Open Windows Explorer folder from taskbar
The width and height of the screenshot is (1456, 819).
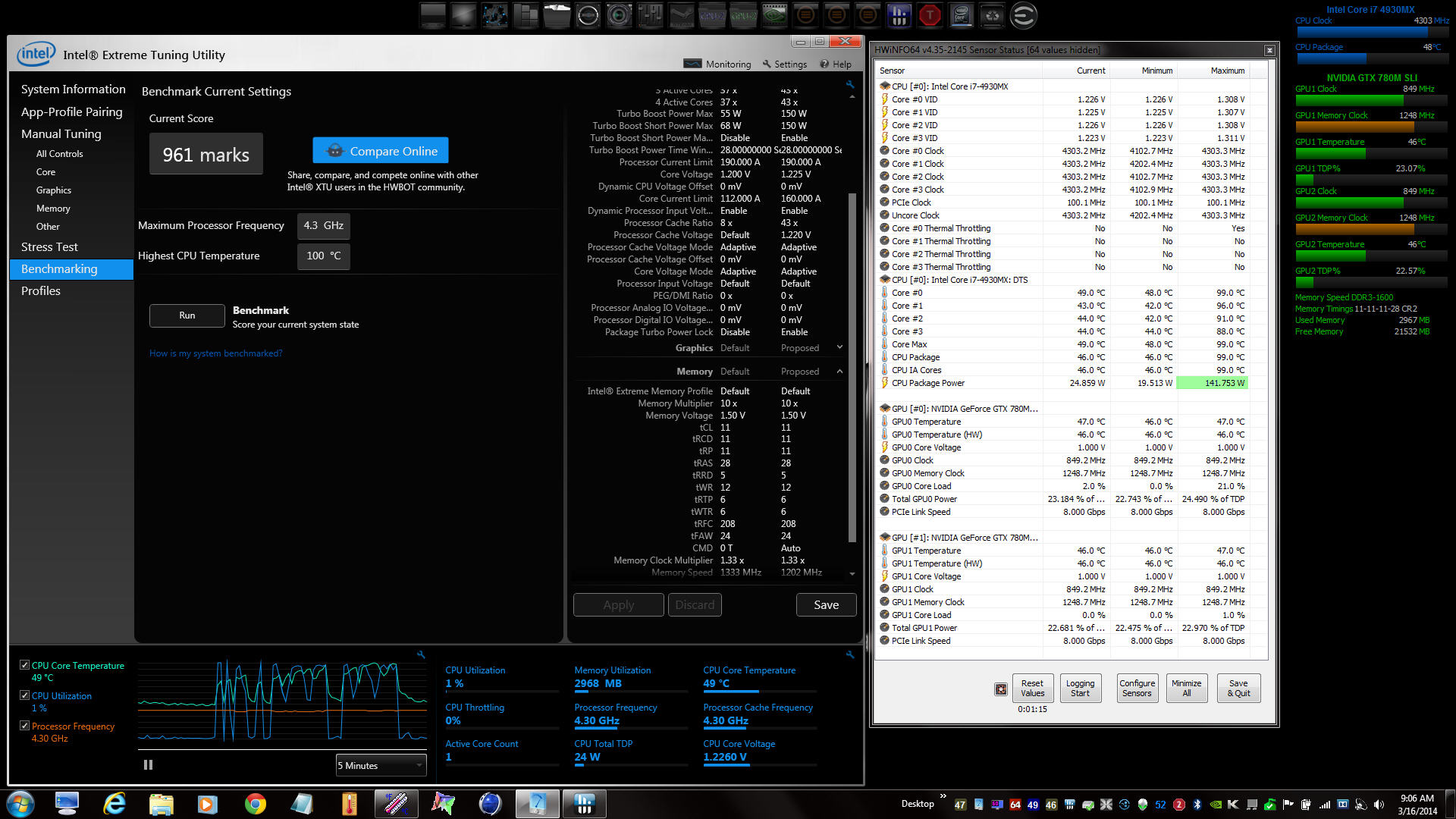point(161,804)
